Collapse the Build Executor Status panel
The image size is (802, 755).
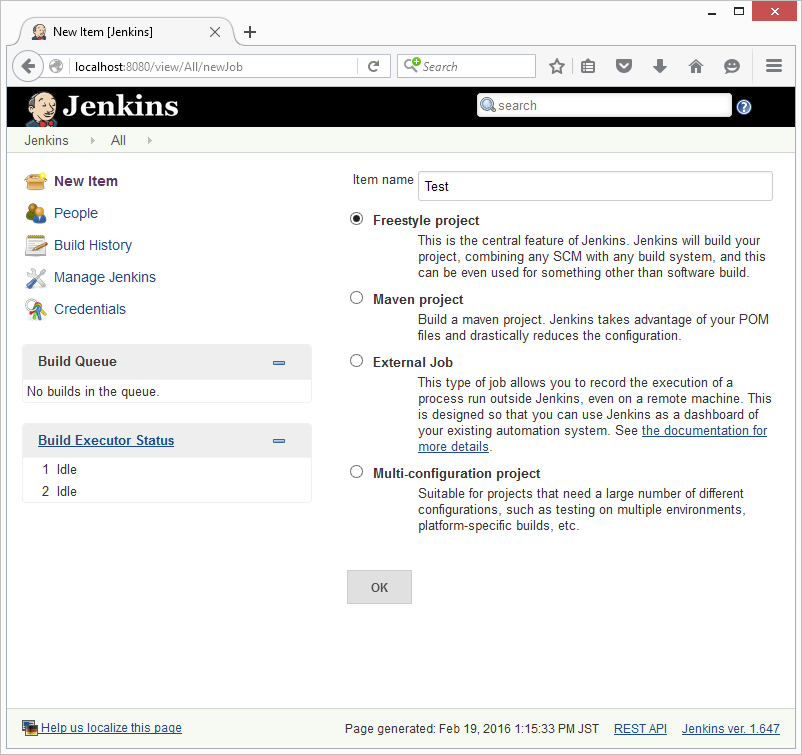(x=279, y=441)
